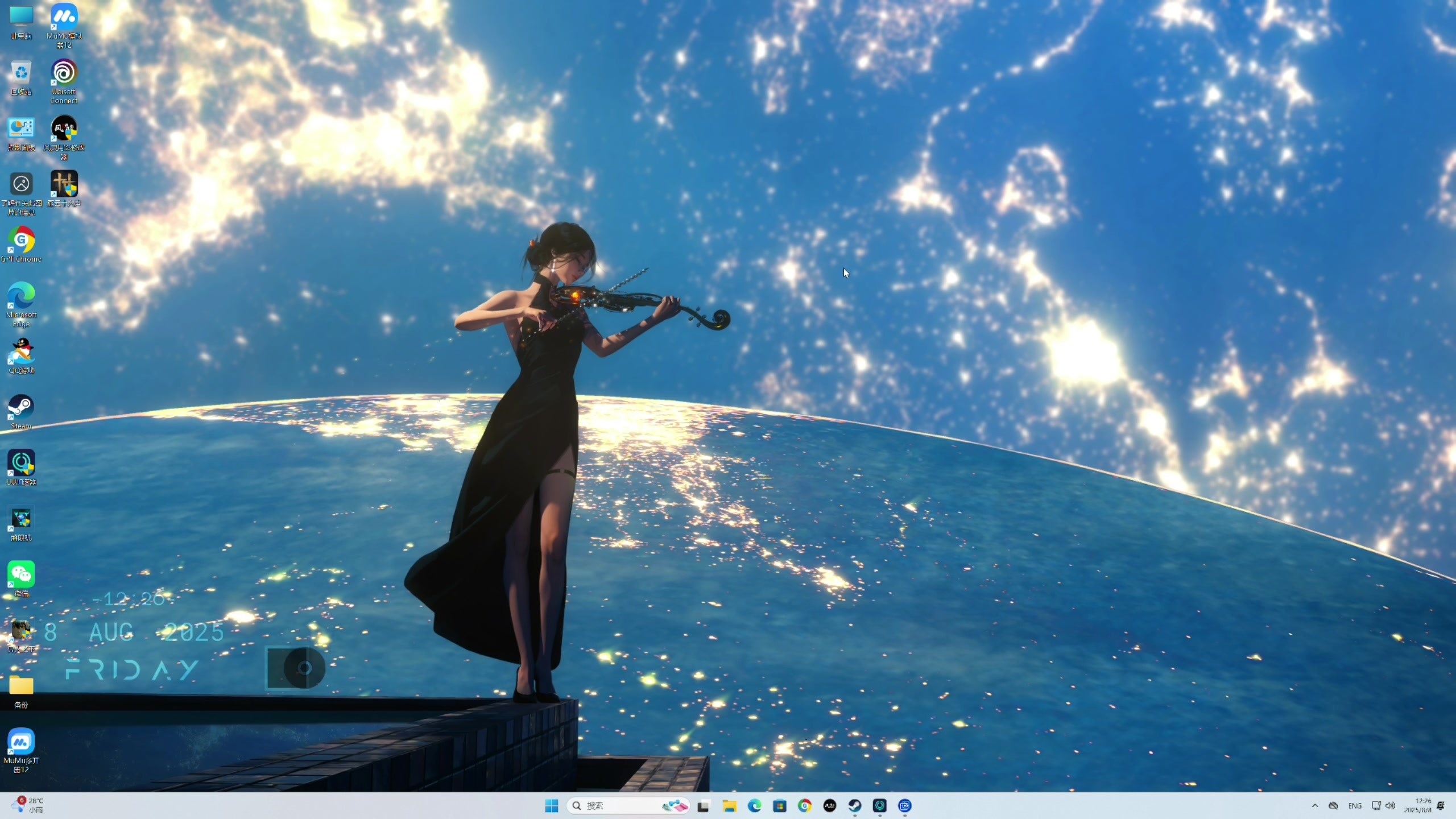Screen dimensions: 1456x819
Task: Open the volume speaker tray icon
Action: tap(1390, 806)
